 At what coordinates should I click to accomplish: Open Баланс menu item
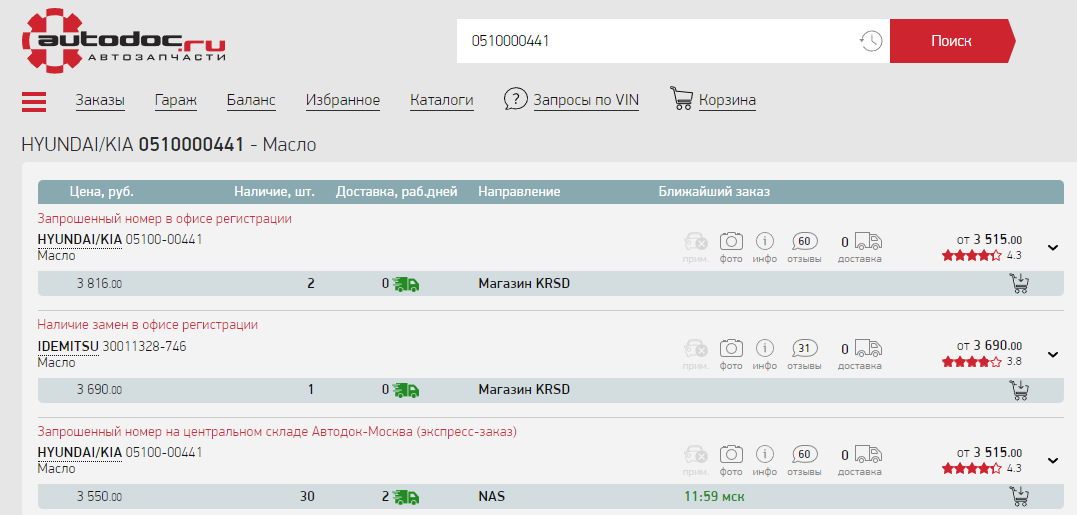point(251,101)
